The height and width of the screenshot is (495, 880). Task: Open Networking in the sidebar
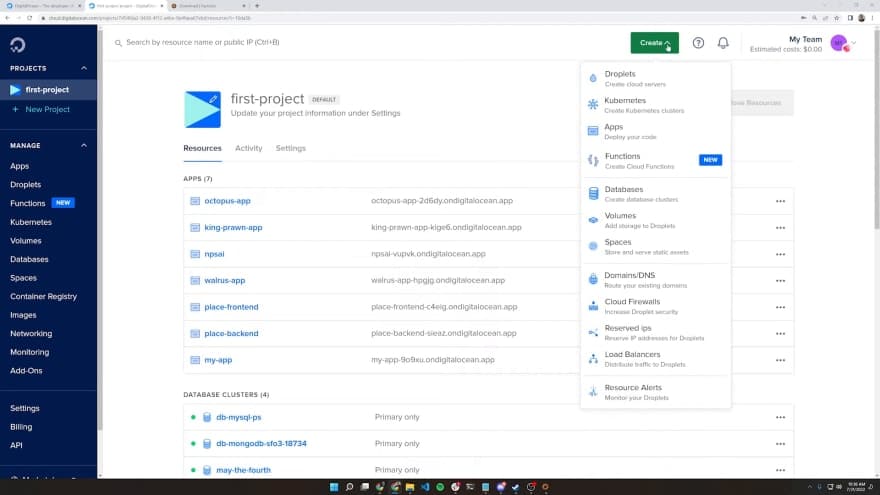pos(31,333)
